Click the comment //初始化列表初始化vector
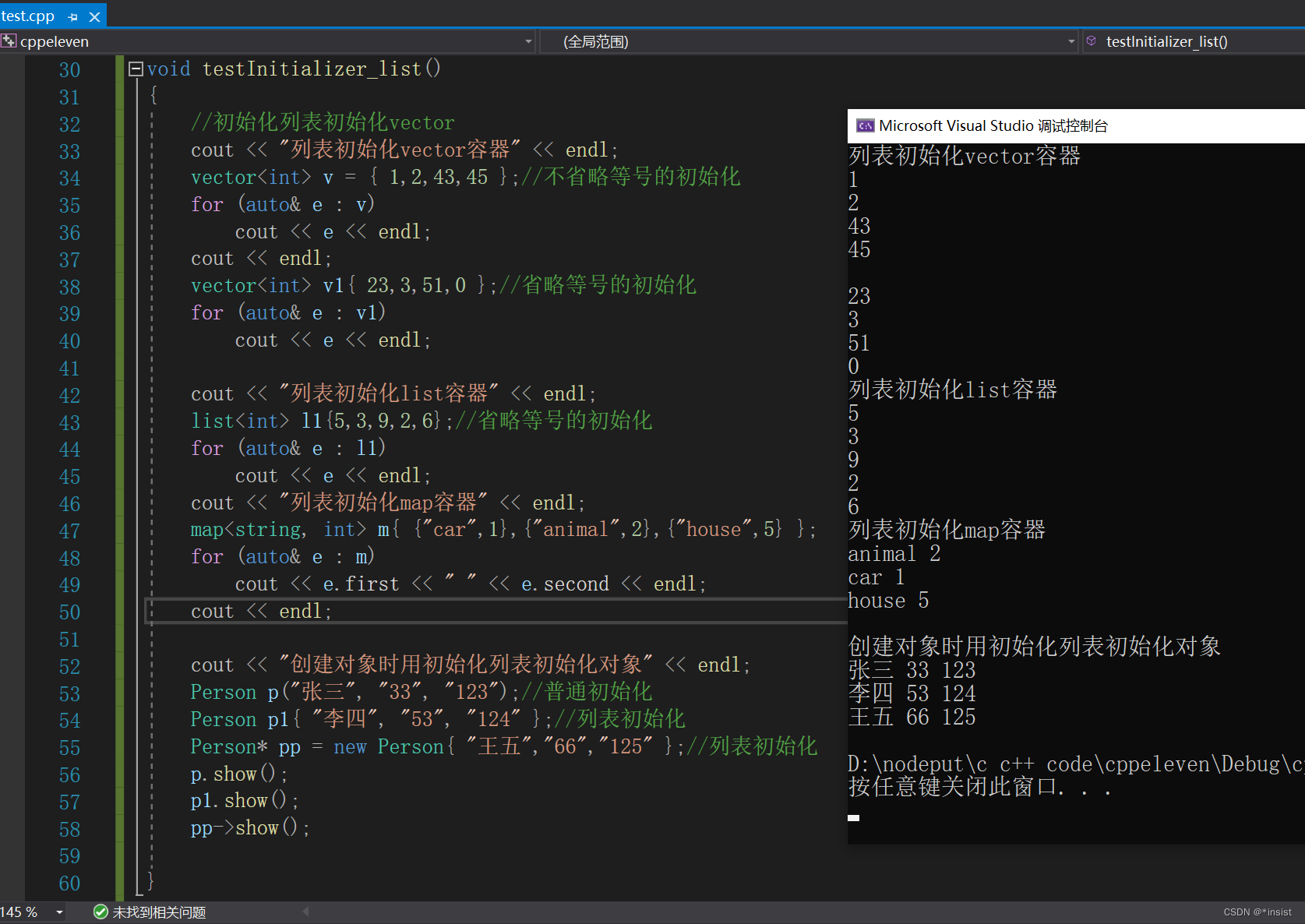 pos(323,122)
